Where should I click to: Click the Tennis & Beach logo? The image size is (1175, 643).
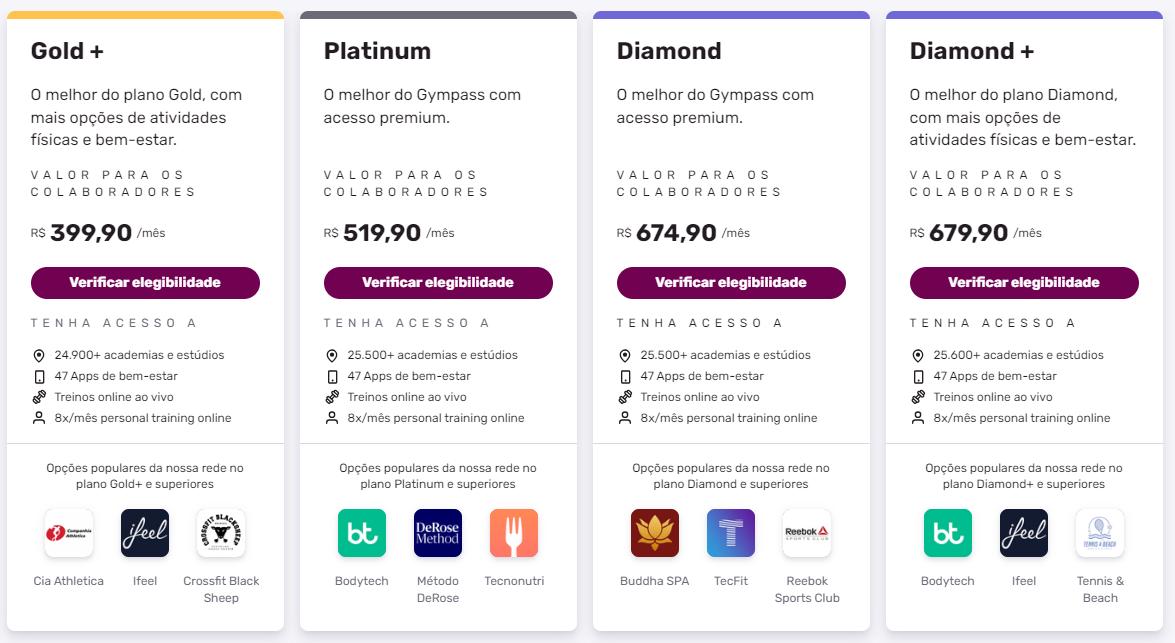pyautogui.click(x=1100, y=533)
